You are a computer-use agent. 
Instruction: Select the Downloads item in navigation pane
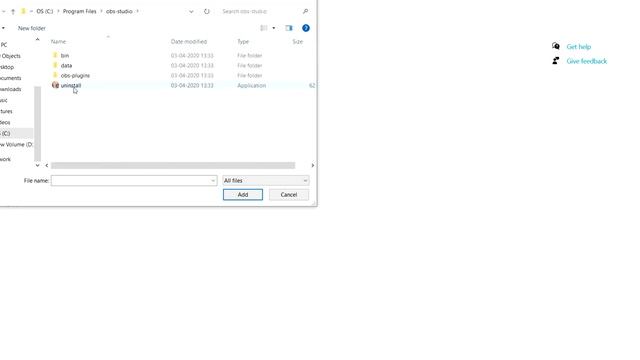11,89
